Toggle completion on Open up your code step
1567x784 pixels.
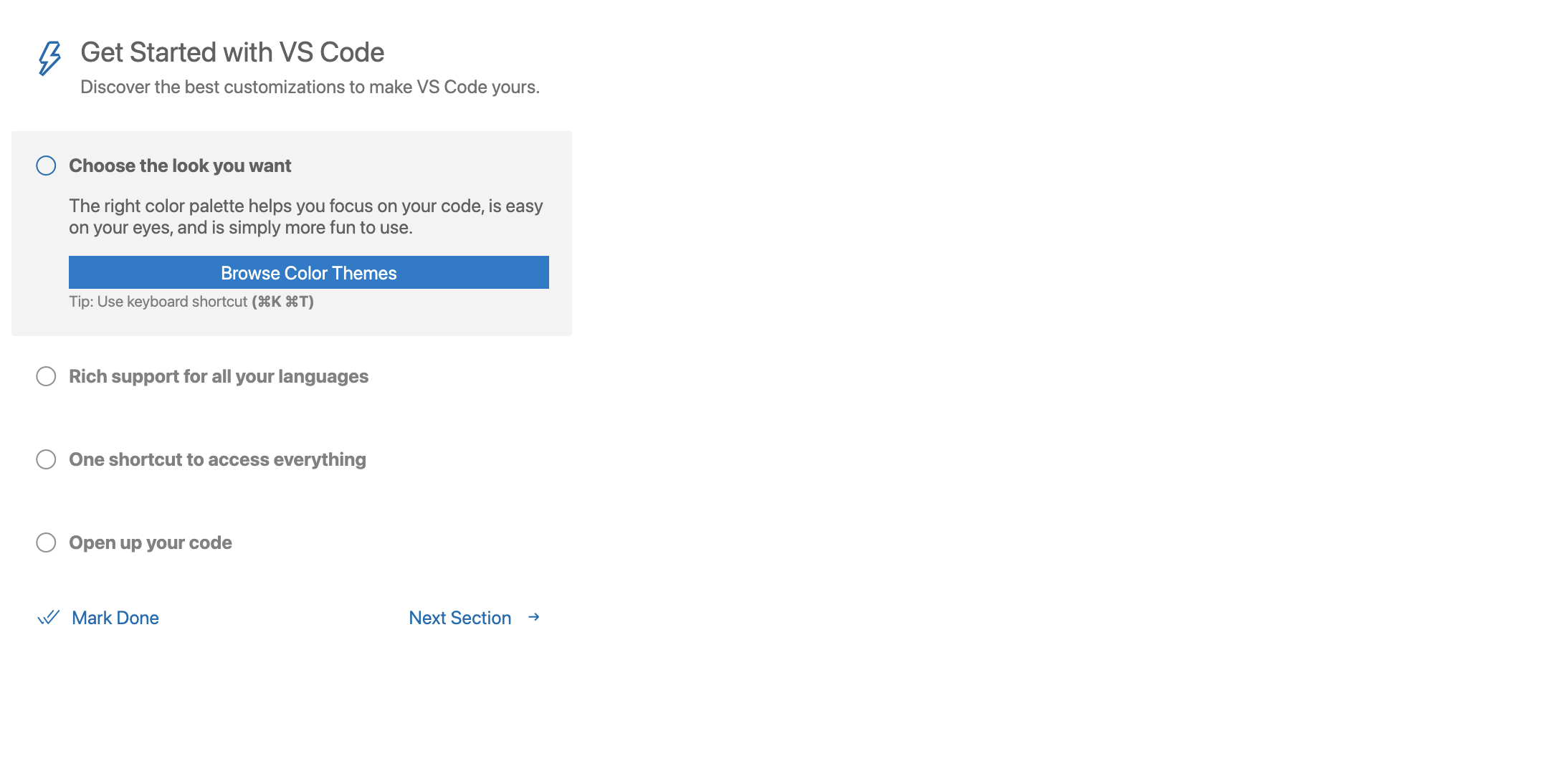point(46,542)
